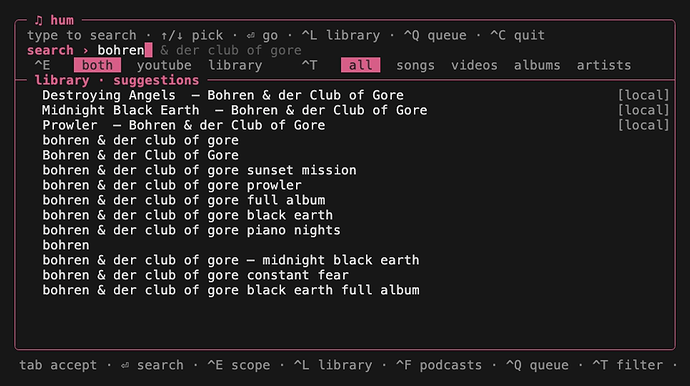Screen dimensions: 690x386
Task: Click the ^E shortcut label before scope options
Action: click(42, 65)
